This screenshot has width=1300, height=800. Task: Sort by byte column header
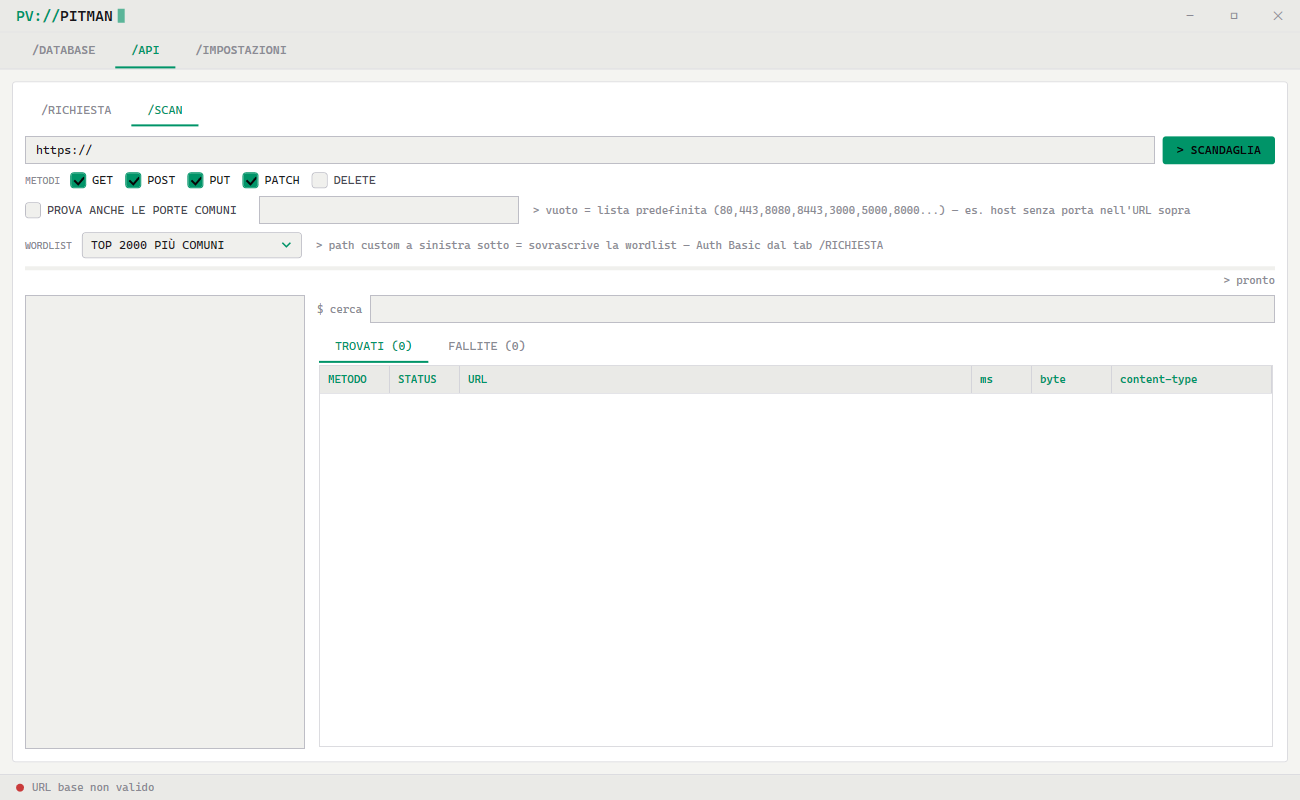pyautogui.click(x=1071, y=380)
